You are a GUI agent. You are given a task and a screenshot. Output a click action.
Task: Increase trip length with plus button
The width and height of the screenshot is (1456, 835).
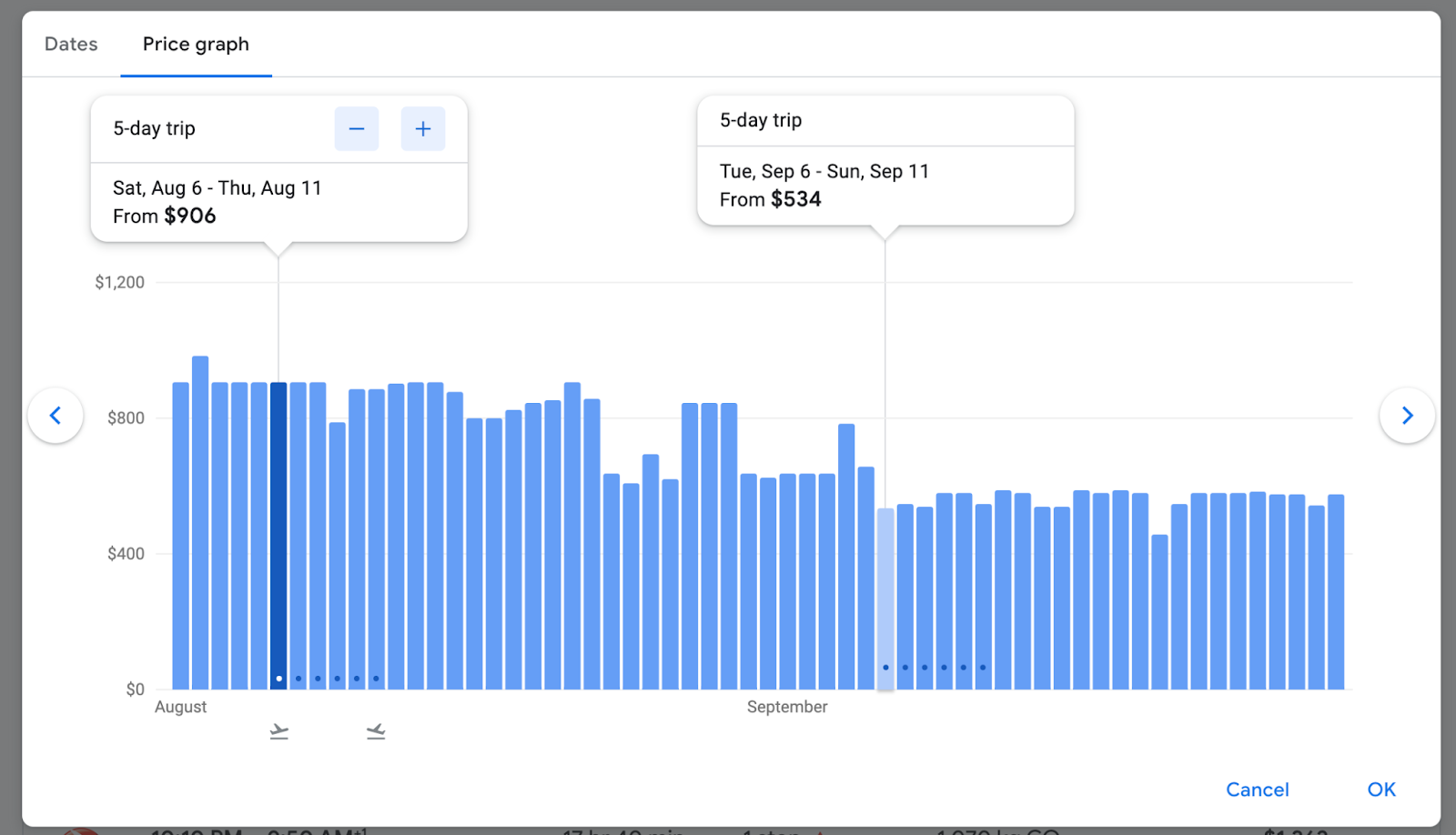coord(423,128)
